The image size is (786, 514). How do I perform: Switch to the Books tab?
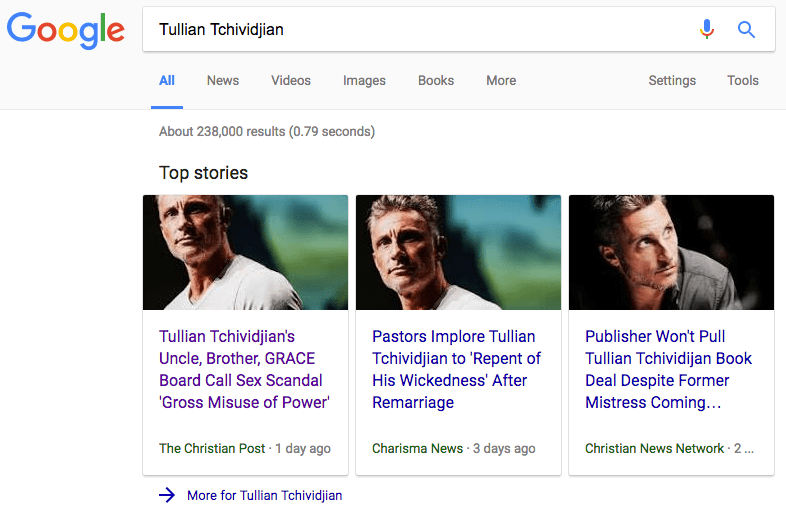436,80
